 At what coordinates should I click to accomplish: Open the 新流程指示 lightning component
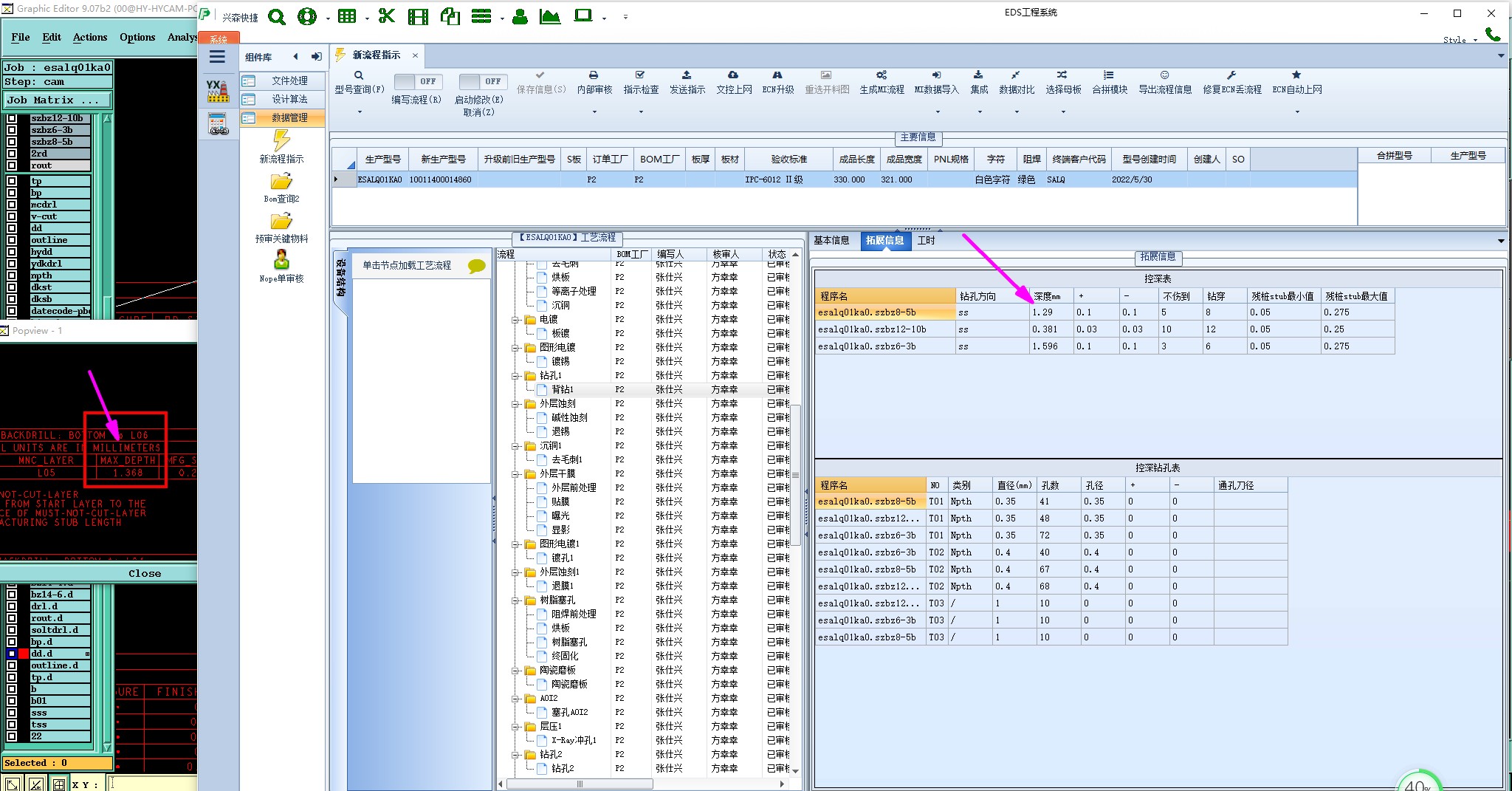281,140
